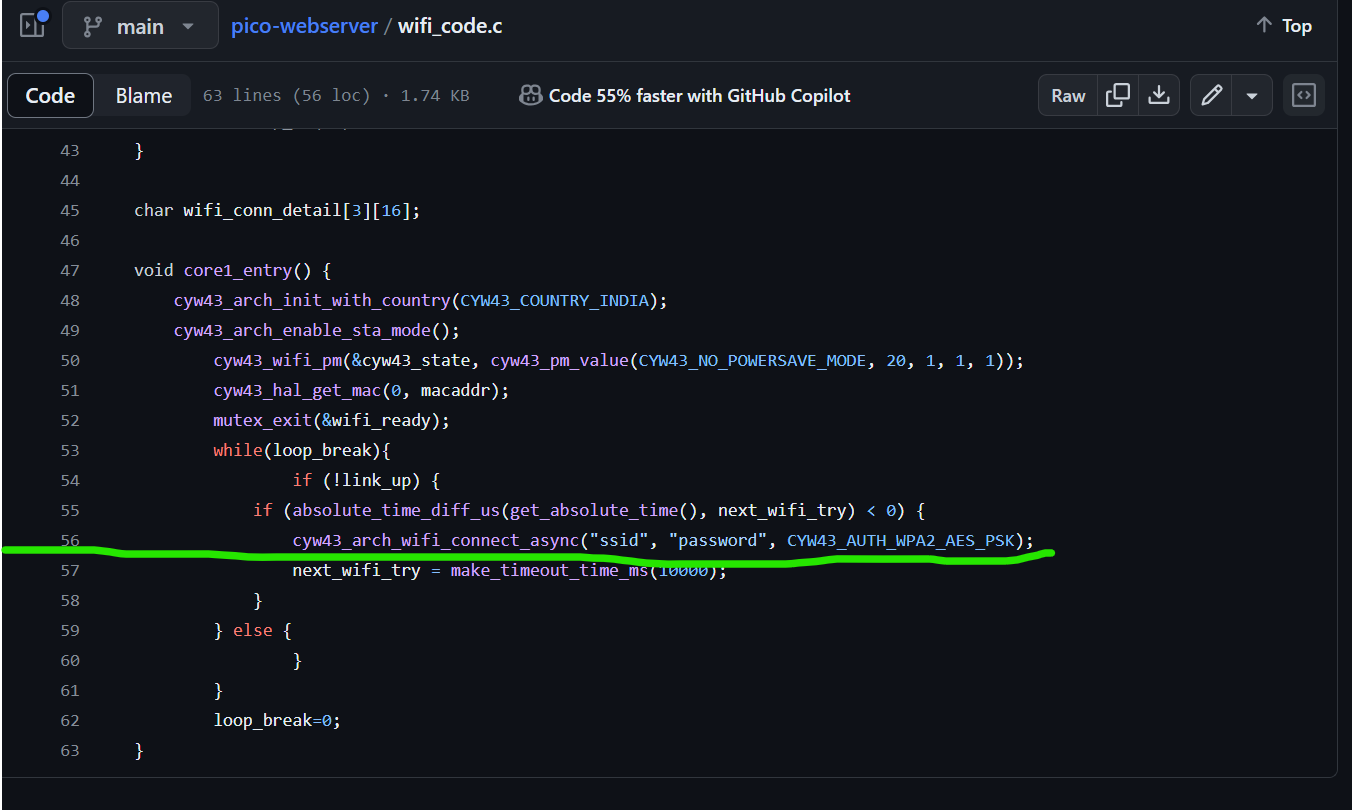Open symbols panel via code symbol icon

pos(1304,95)
